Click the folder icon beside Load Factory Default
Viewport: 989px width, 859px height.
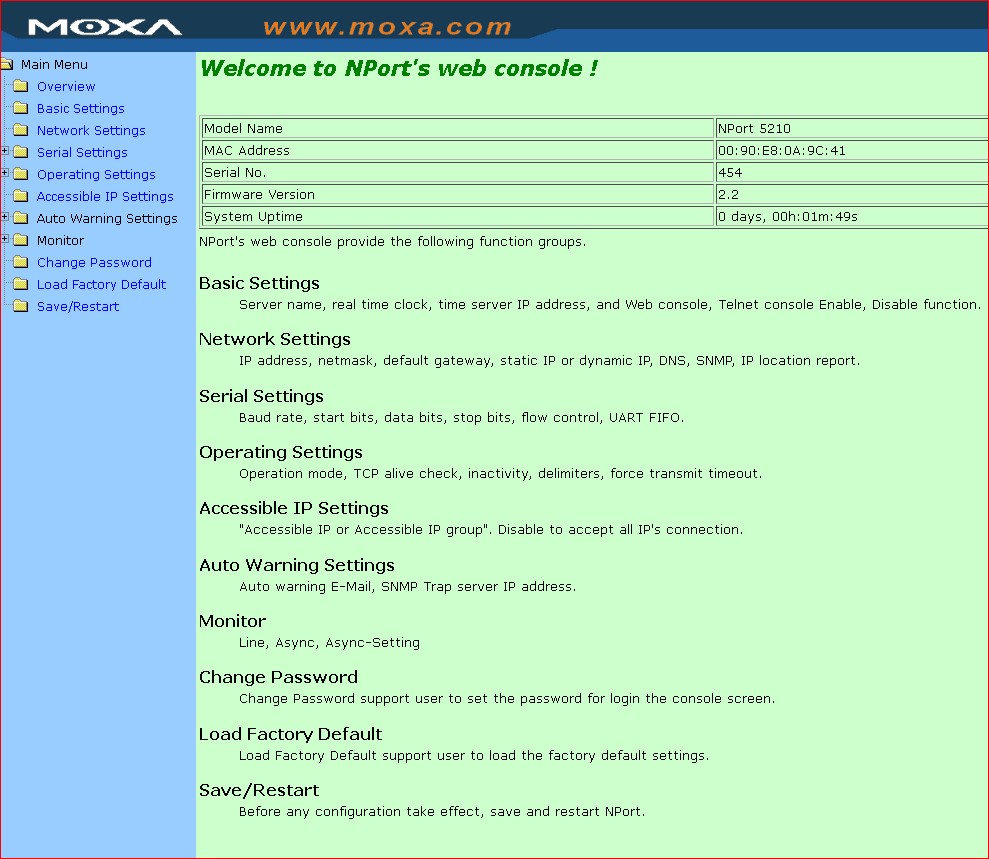point(21,284)
